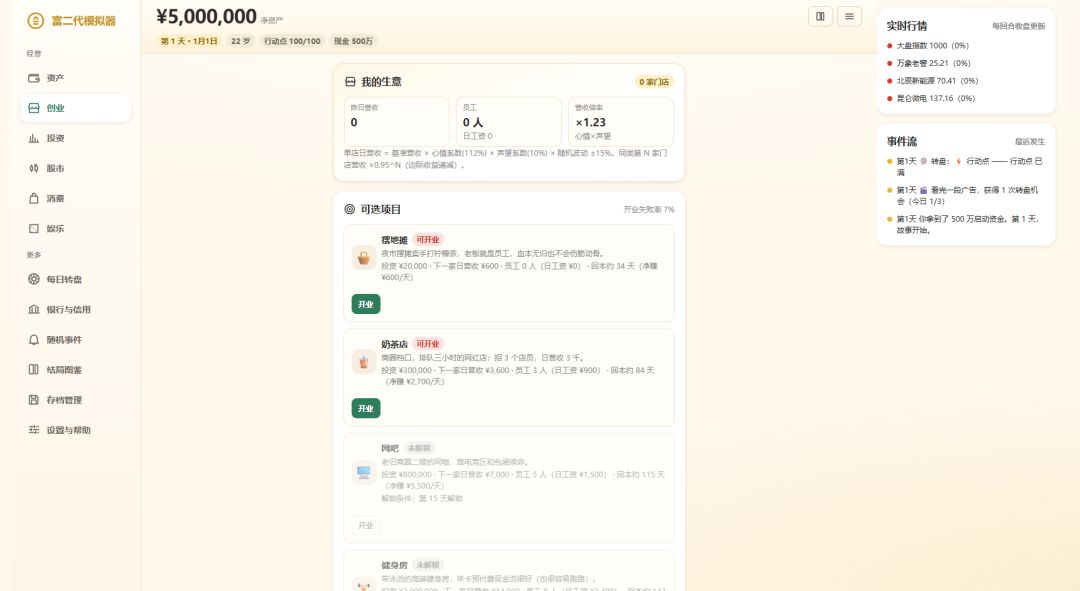Image resolution: width=1080 pixels, height=591 pixels.
Task: Click the 消费 shopping bag icon
Action: point(34,198)
